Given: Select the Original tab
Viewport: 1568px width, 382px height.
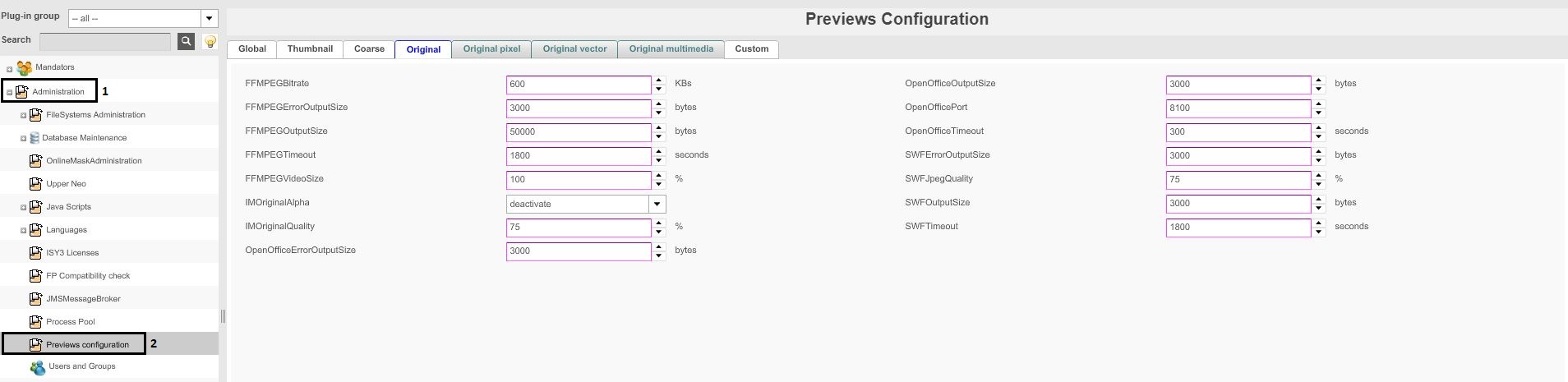Looking at the screenshot, I should point(423,49).
